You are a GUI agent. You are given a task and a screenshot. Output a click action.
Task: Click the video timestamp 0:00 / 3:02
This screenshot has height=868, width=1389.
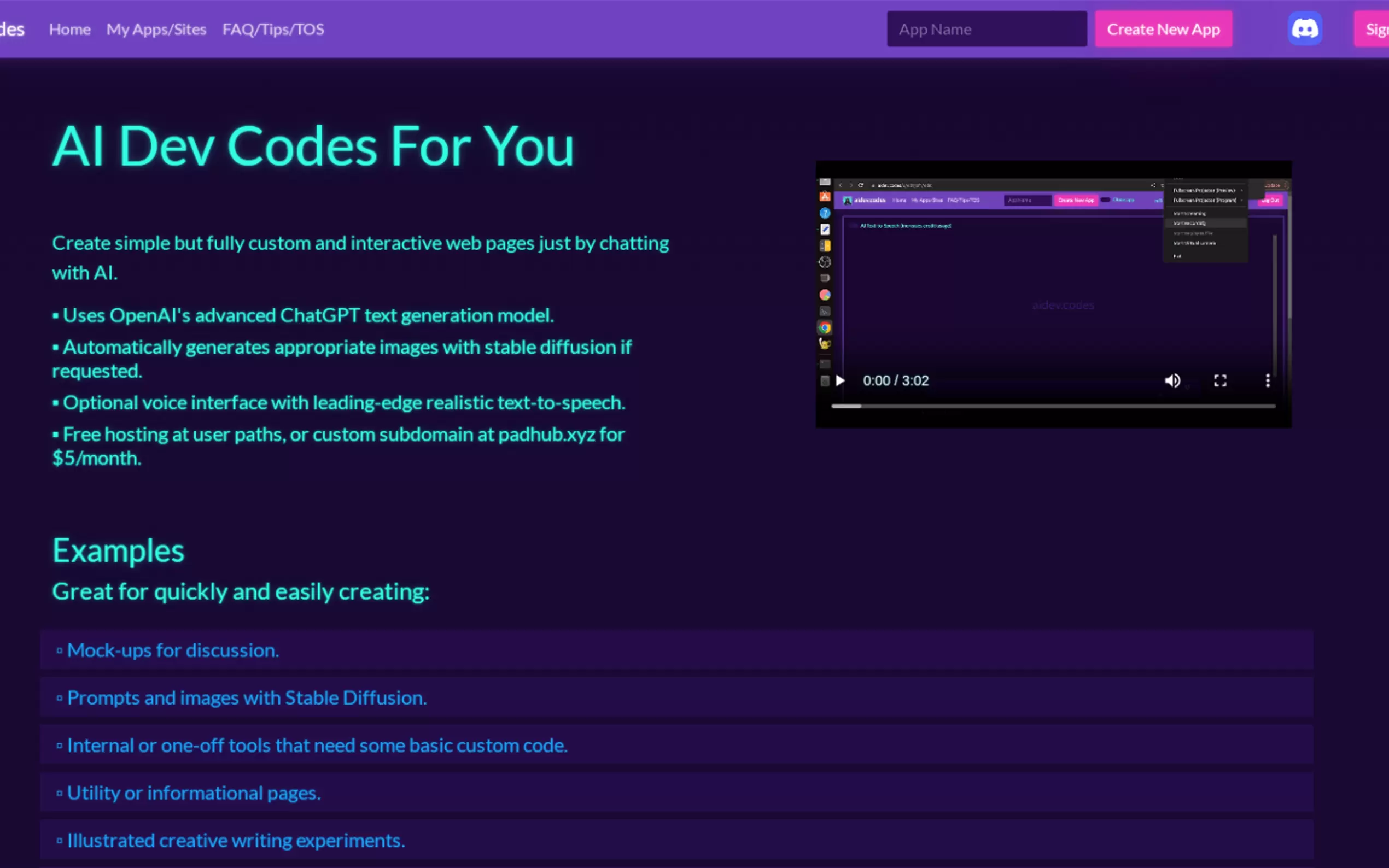click(895, 380)
